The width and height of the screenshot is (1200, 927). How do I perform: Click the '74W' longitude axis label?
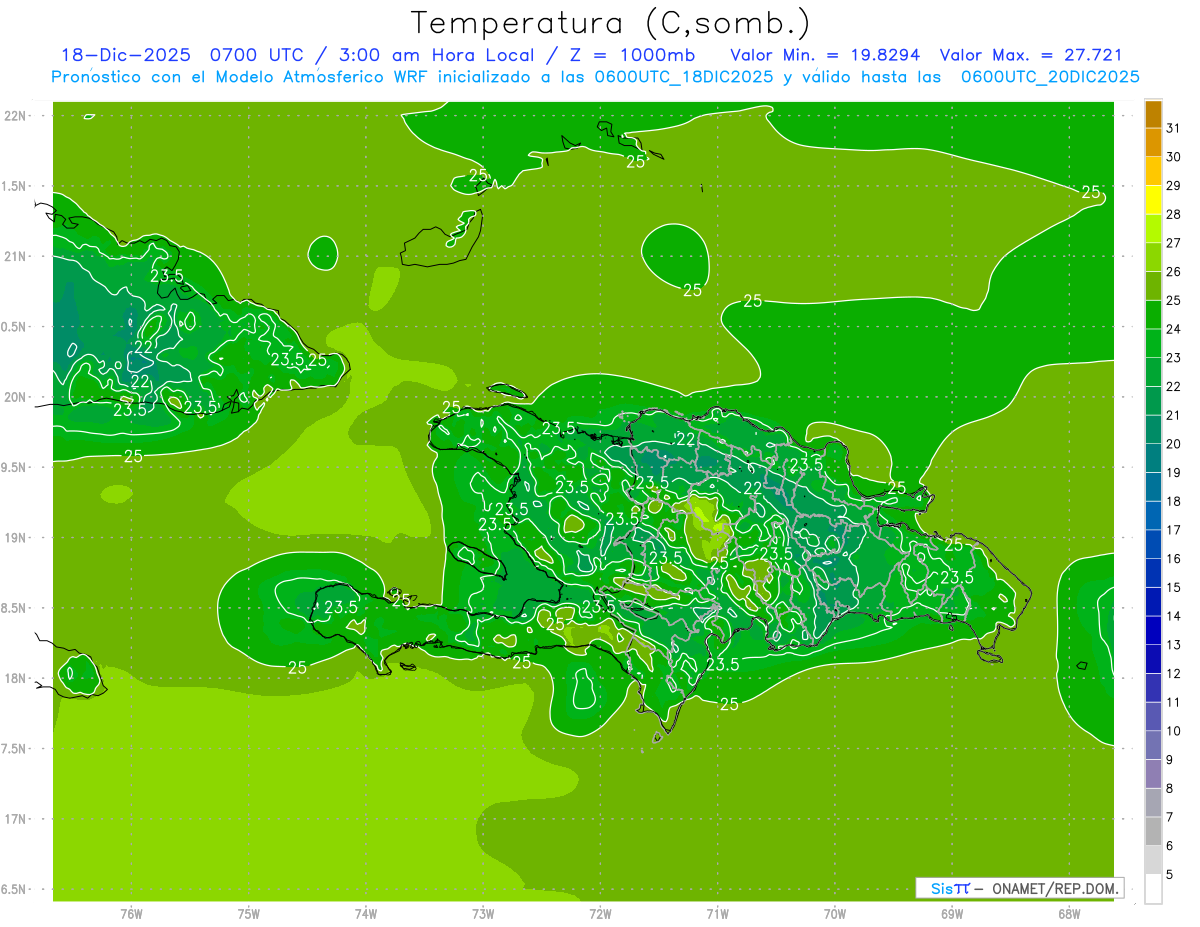tap(366, 914)
